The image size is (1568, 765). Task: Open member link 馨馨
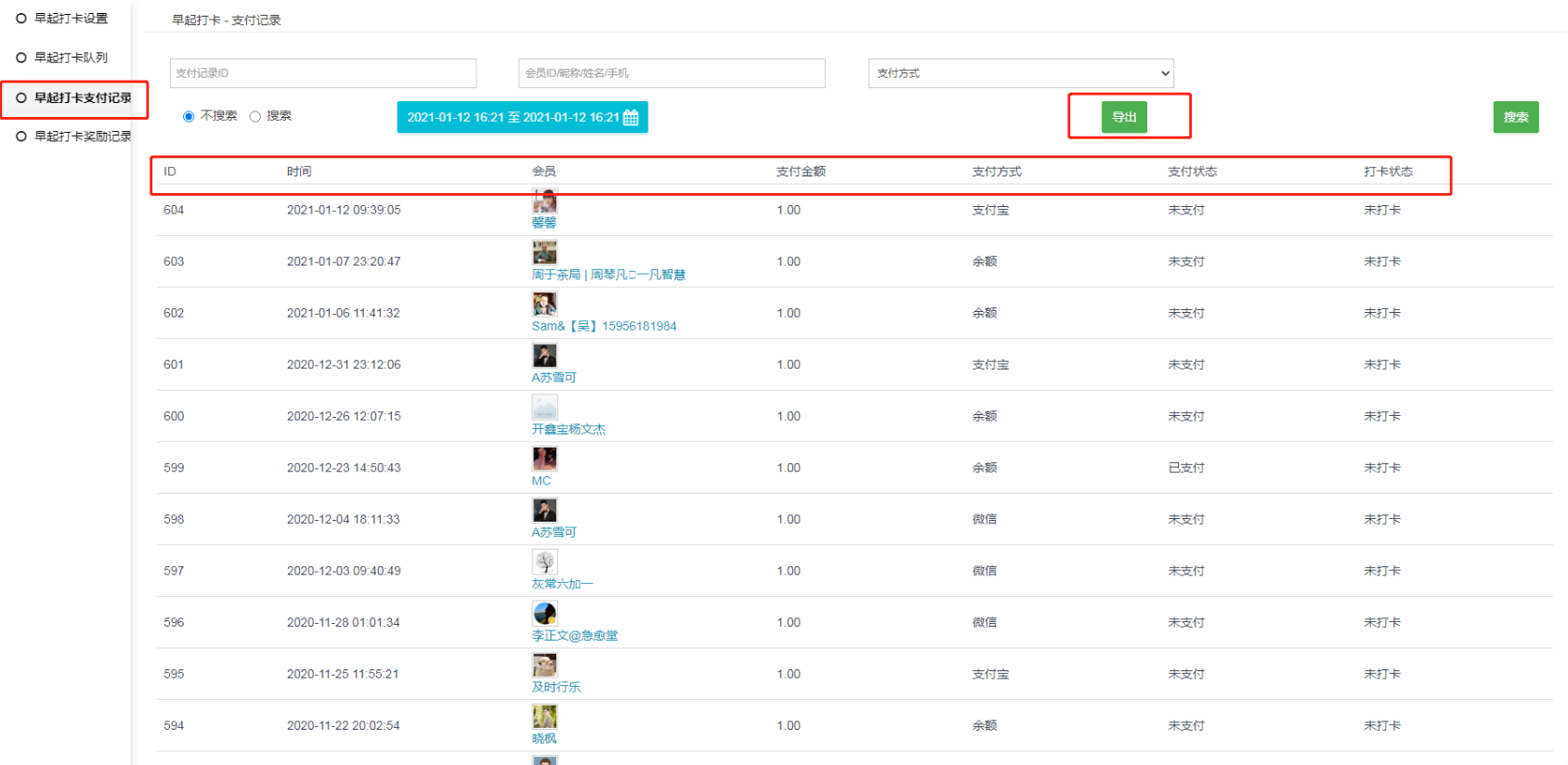544,223
